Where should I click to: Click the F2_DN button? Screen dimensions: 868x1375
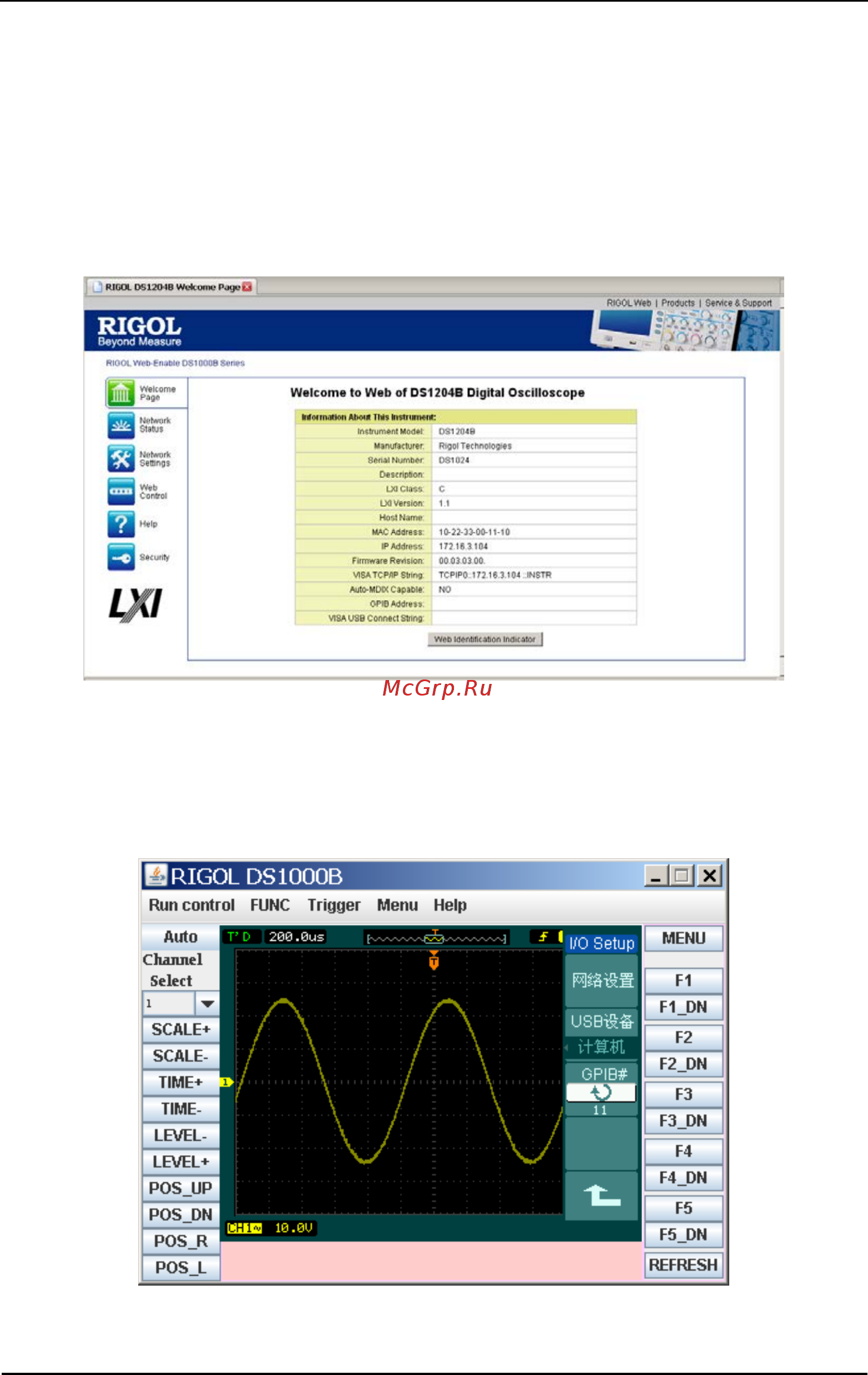(x=684, y=1064)
